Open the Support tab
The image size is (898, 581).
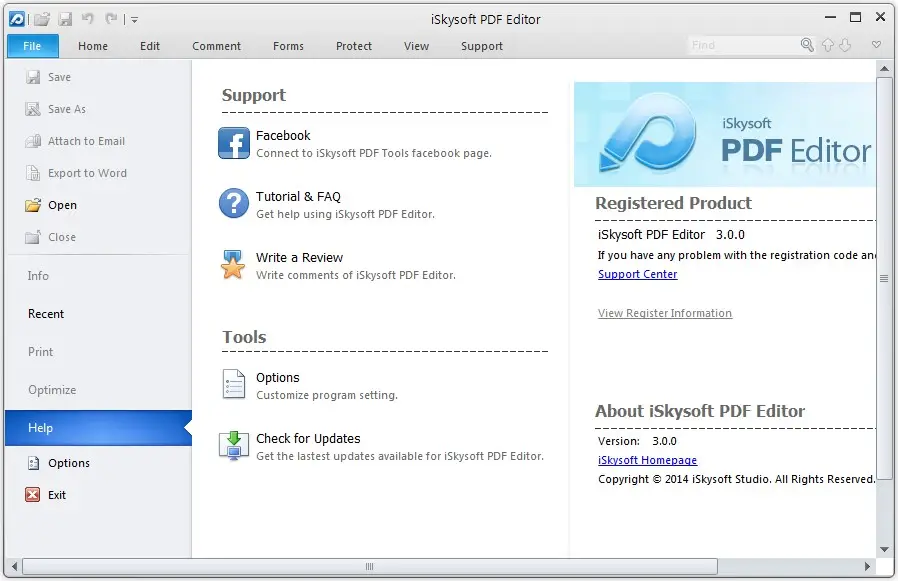click(482, 46)
